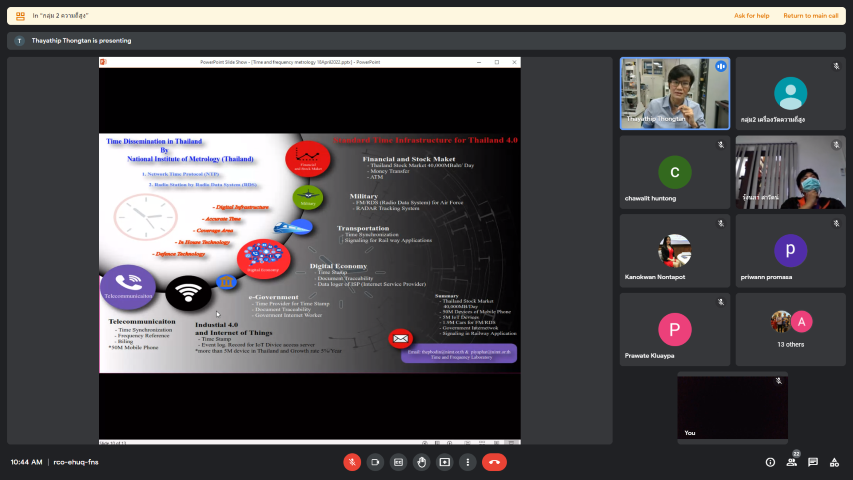Unmute the microphone in the call bar
Image resolution: width=853 pixels, height=480 pixels.
point(352,462)
